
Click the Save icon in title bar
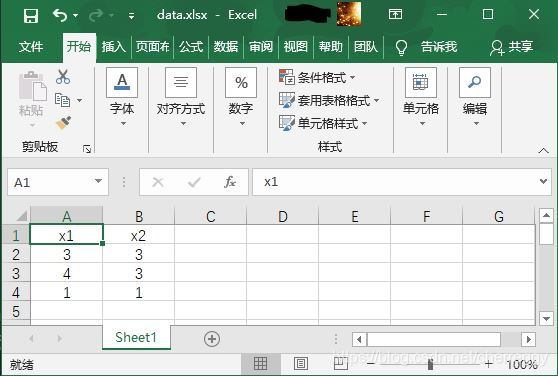tap(31, 16)
